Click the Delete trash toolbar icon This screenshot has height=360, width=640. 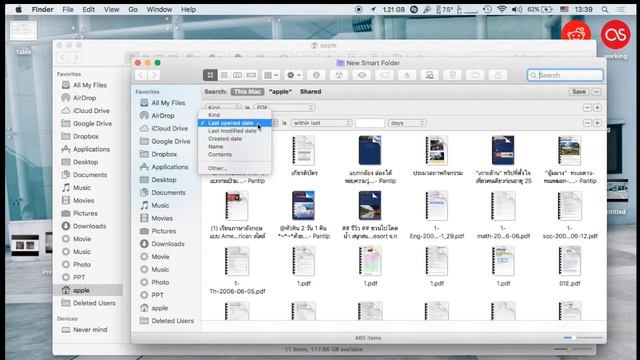[452, 75]
